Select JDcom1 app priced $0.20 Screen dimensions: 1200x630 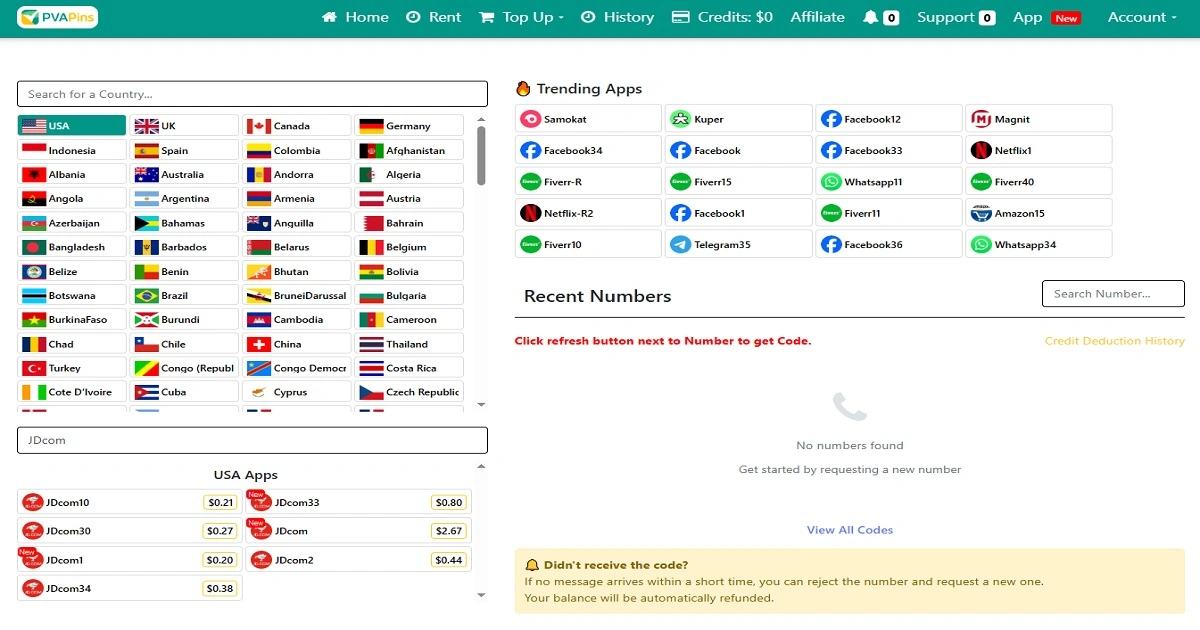point(130,560)
